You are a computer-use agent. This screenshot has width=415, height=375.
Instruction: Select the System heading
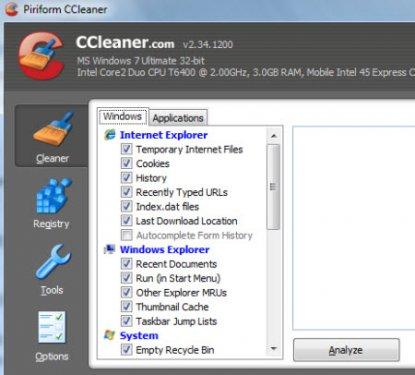click(x=139, y=335)
